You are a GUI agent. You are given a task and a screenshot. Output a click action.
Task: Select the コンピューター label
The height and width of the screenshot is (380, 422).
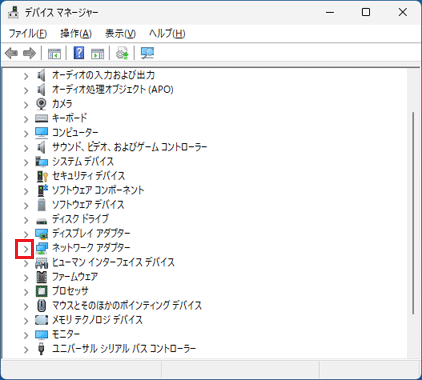pyautogui.click(x=75, y=133)
